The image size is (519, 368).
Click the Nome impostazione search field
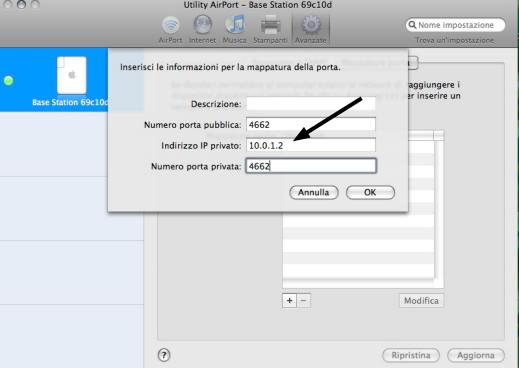point(455,25)
